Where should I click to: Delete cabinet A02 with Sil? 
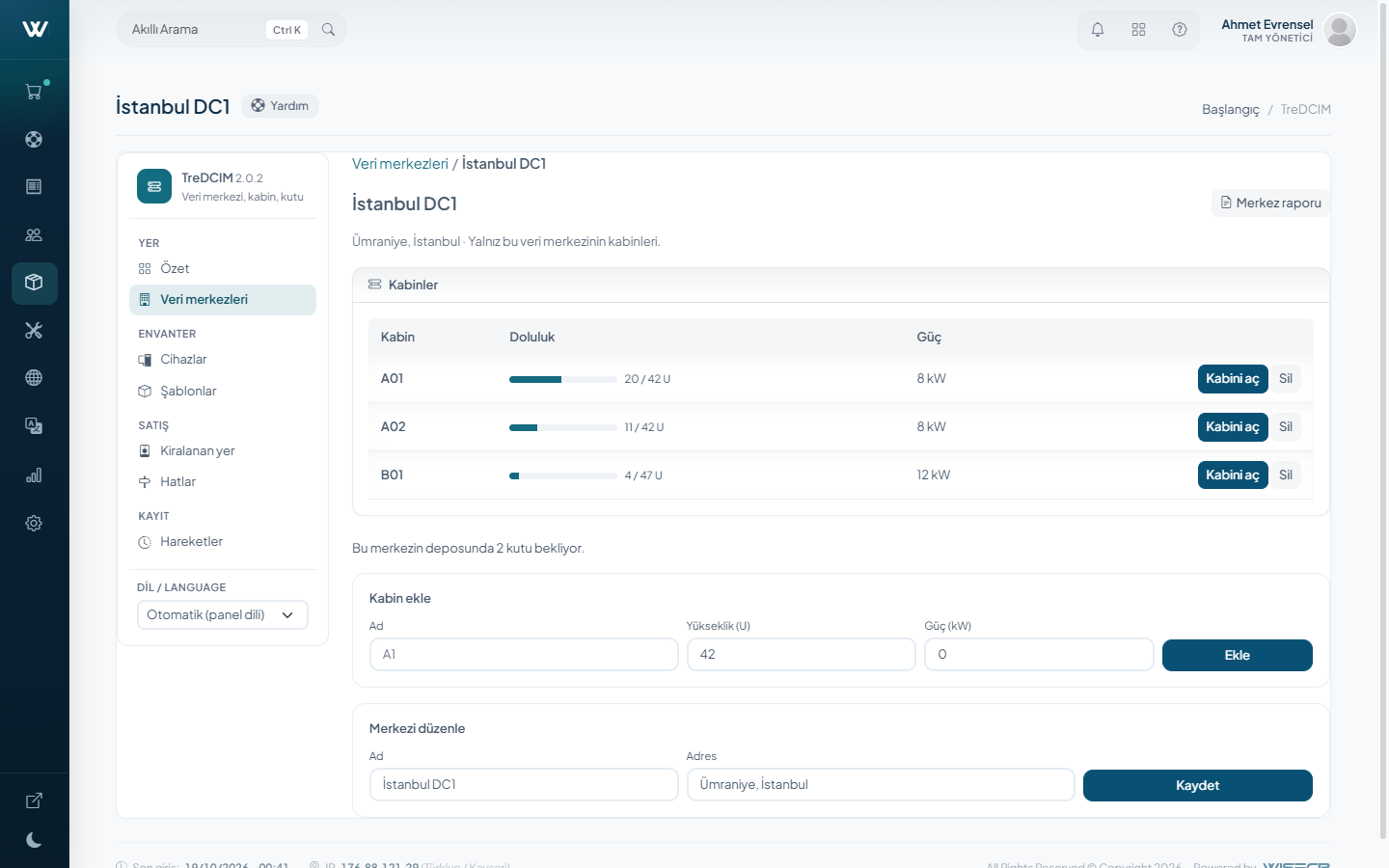[1286, 427]
